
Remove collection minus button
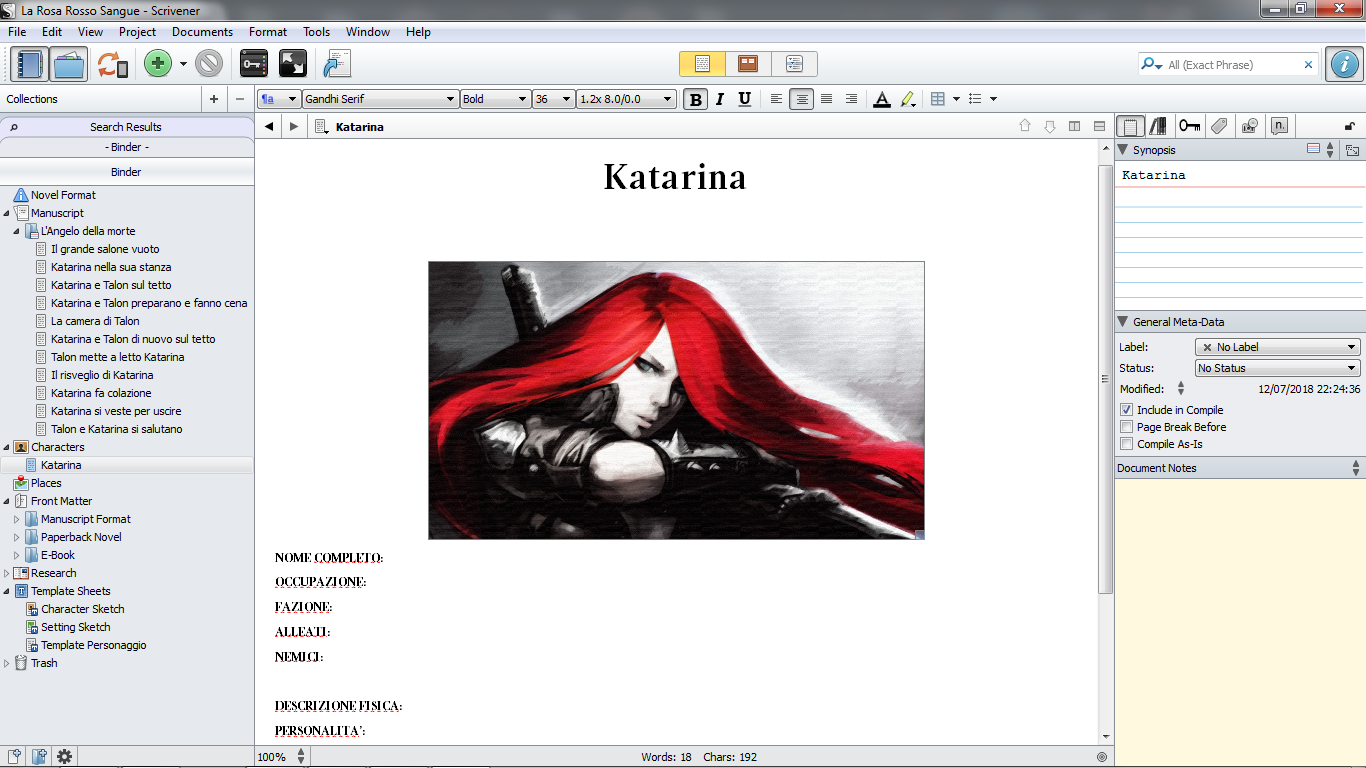pos(239,99)
